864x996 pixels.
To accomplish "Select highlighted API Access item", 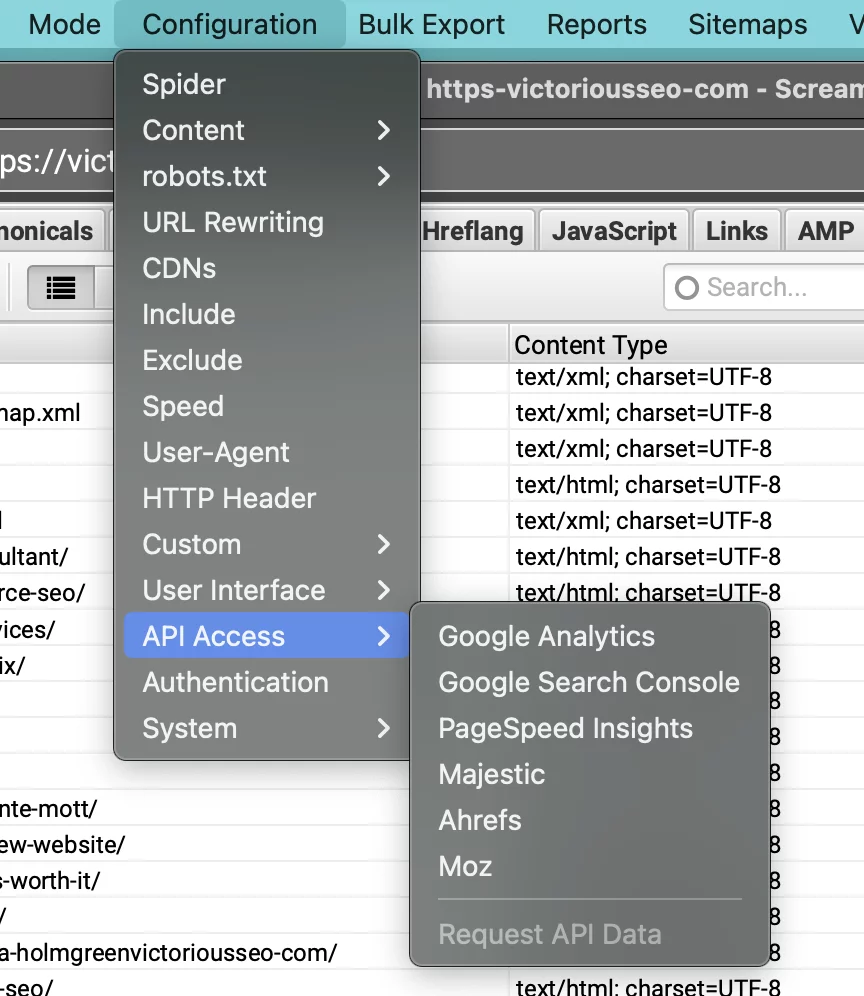I will click(x=267, y=636).
